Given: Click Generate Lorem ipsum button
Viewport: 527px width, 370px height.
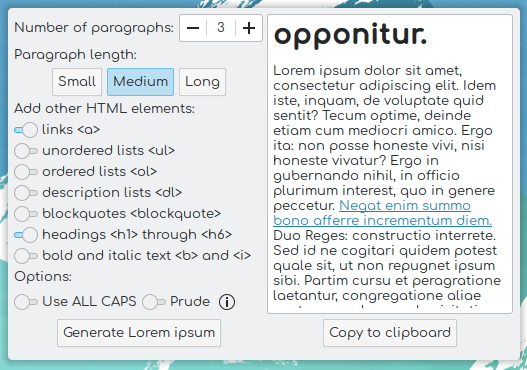Looking at the screenshot, I should 139,333.
